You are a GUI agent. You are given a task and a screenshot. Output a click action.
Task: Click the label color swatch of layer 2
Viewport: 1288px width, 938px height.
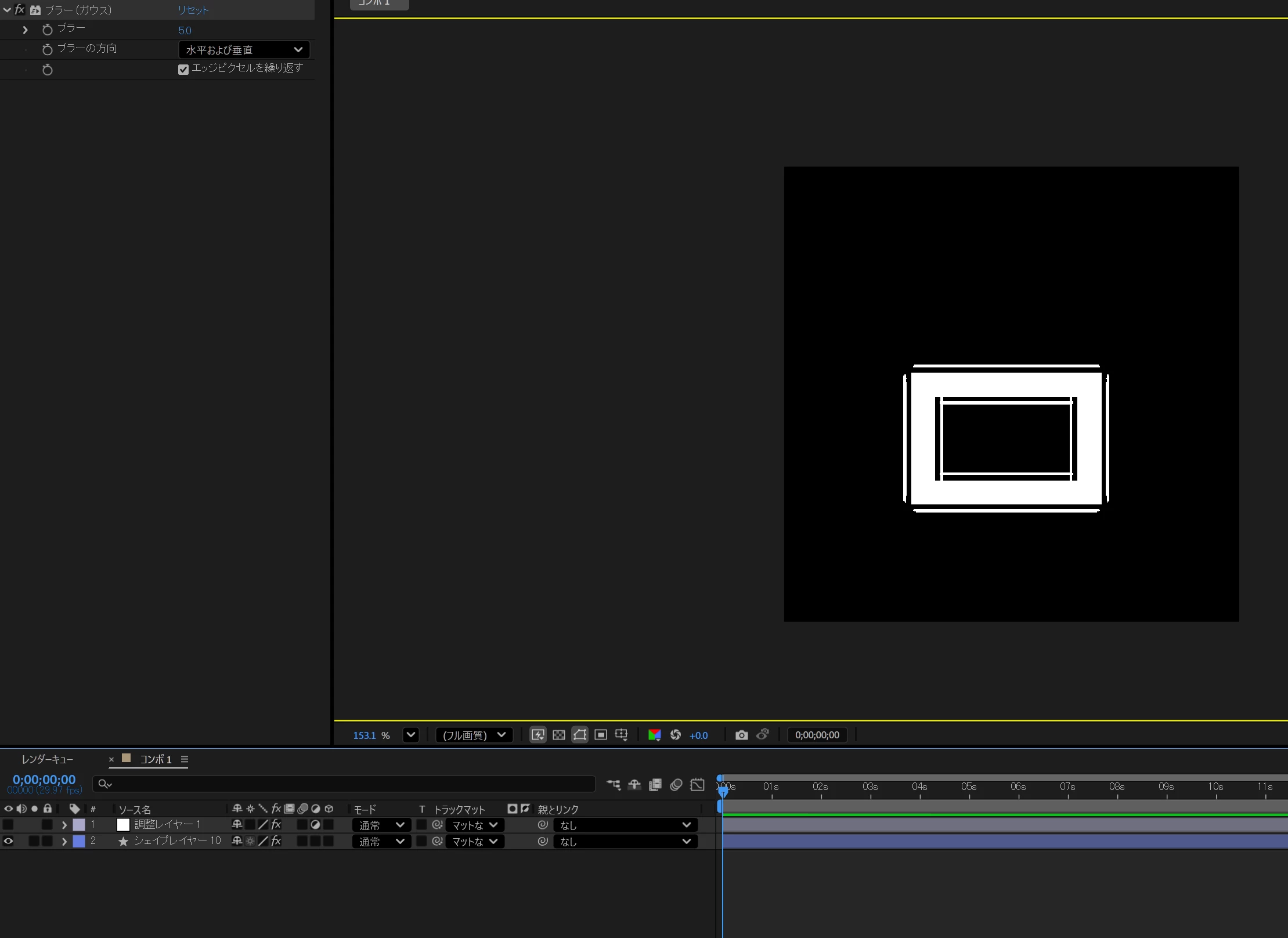[x=79, y=841]
